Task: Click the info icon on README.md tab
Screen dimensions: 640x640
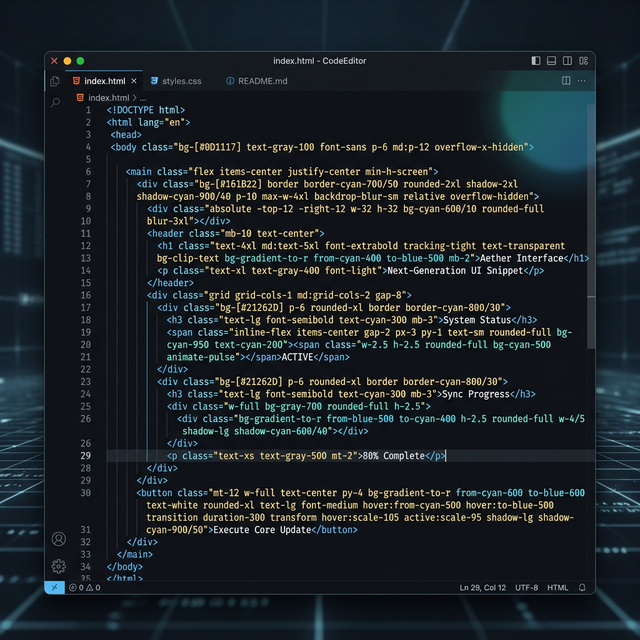Action: [230, 81]
